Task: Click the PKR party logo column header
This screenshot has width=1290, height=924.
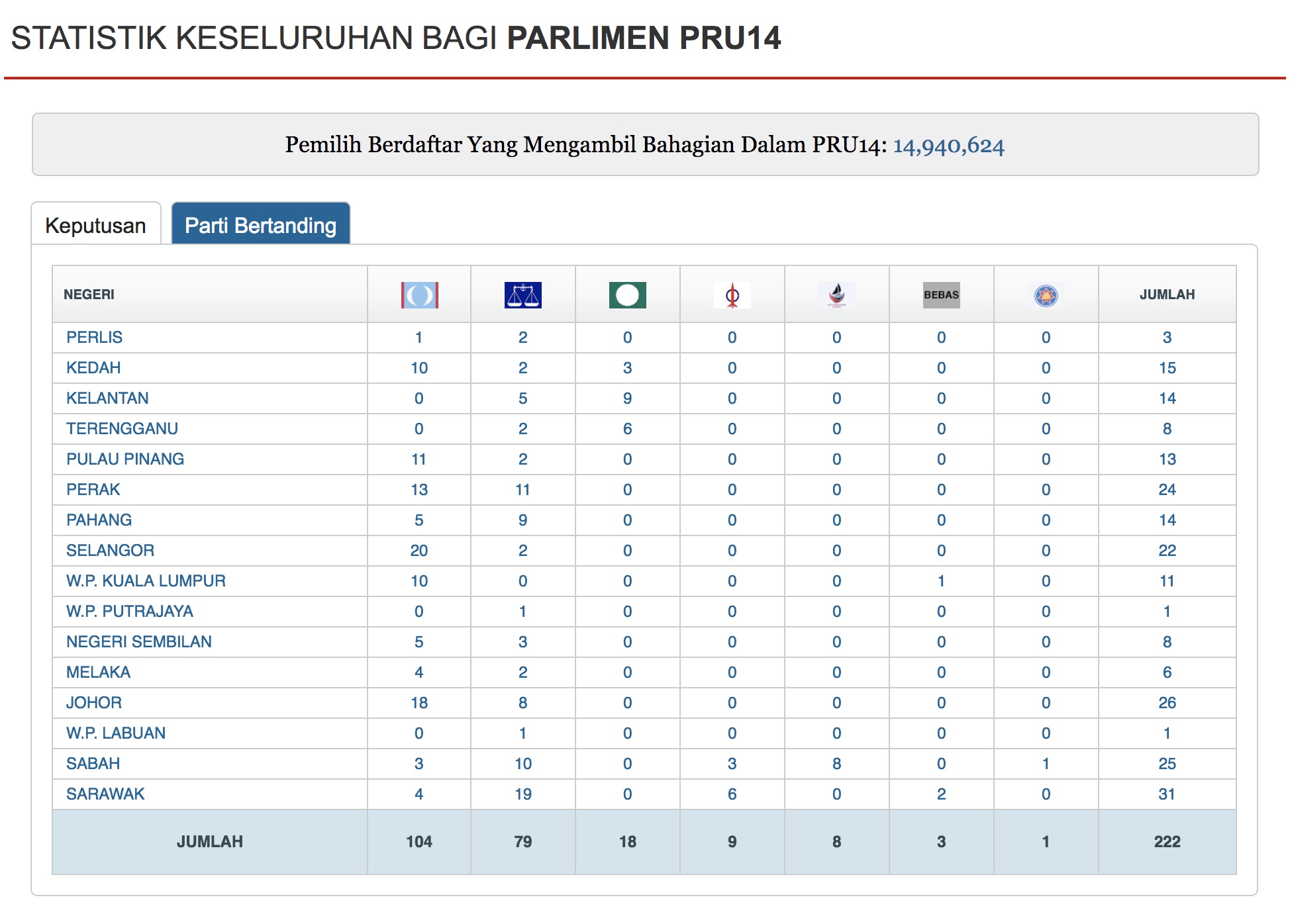Action: [x=419, y=295]
